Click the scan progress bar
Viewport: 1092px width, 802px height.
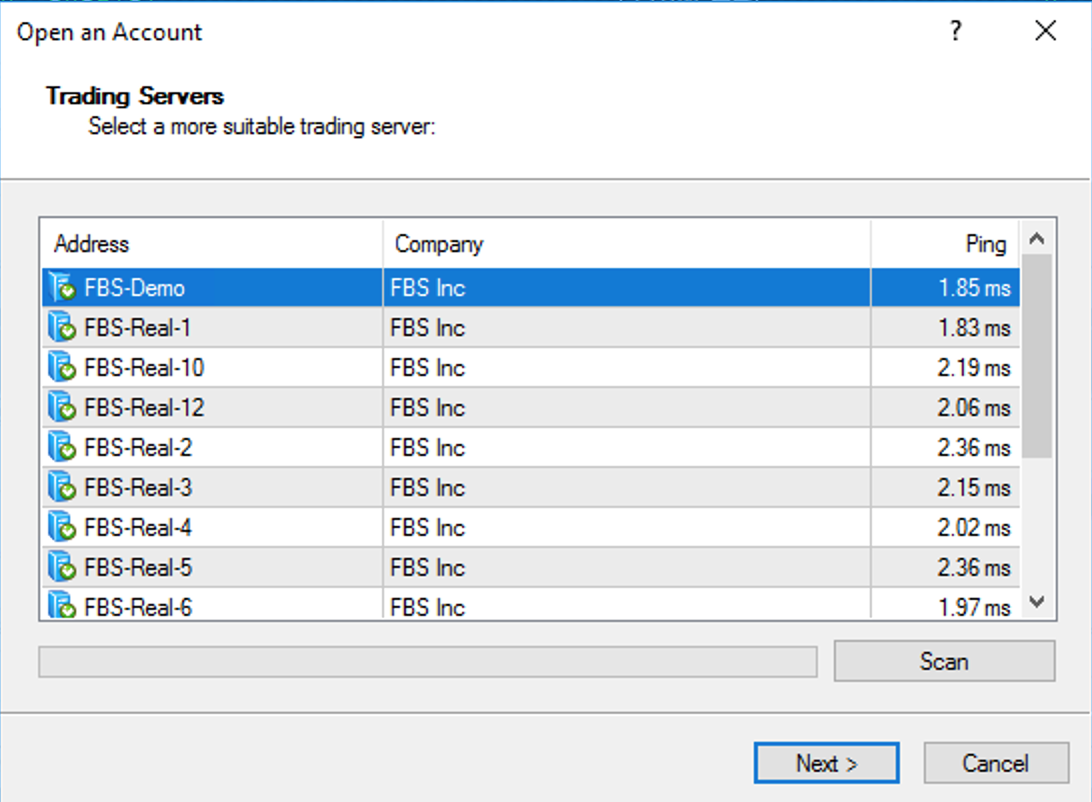click(428, 661)
